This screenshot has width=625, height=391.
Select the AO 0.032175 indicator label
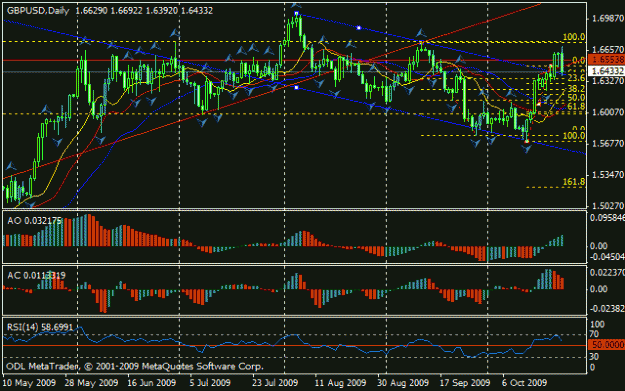(34, 220)
